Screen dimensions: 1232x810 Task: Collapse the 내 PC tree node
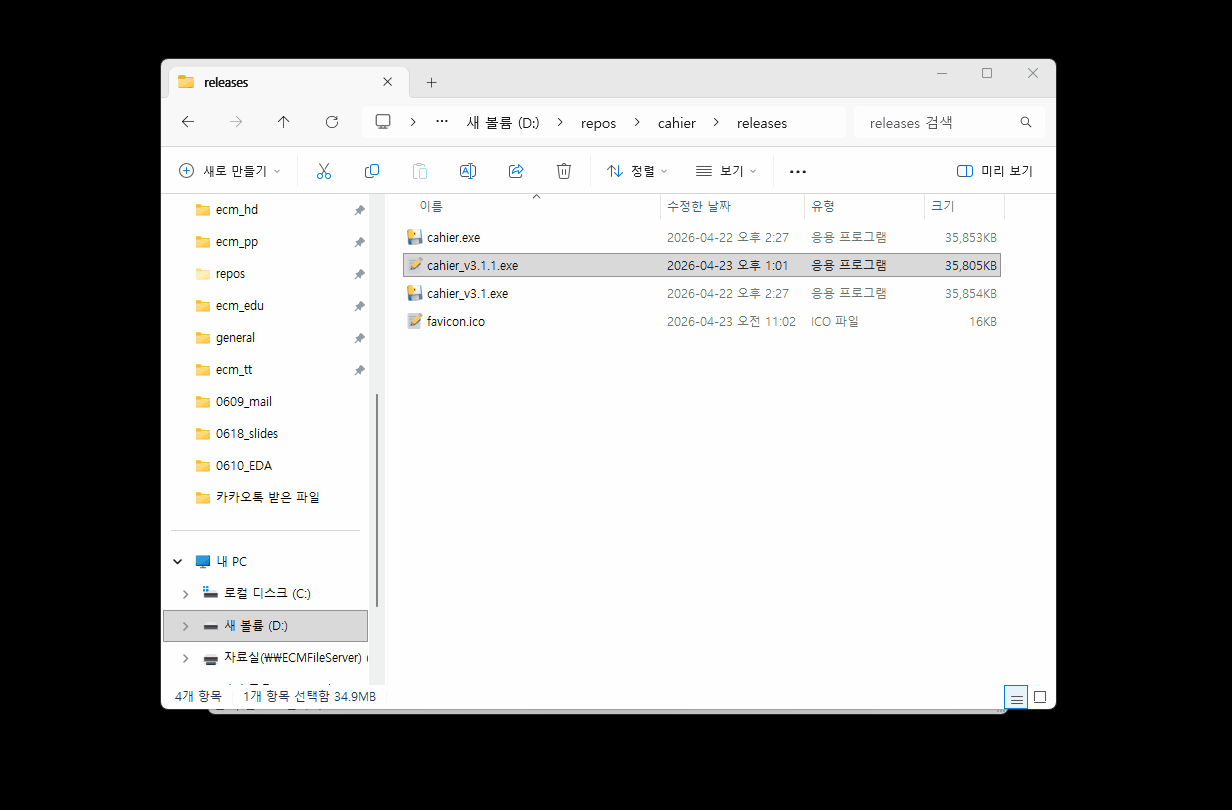(x=178, y=562)
